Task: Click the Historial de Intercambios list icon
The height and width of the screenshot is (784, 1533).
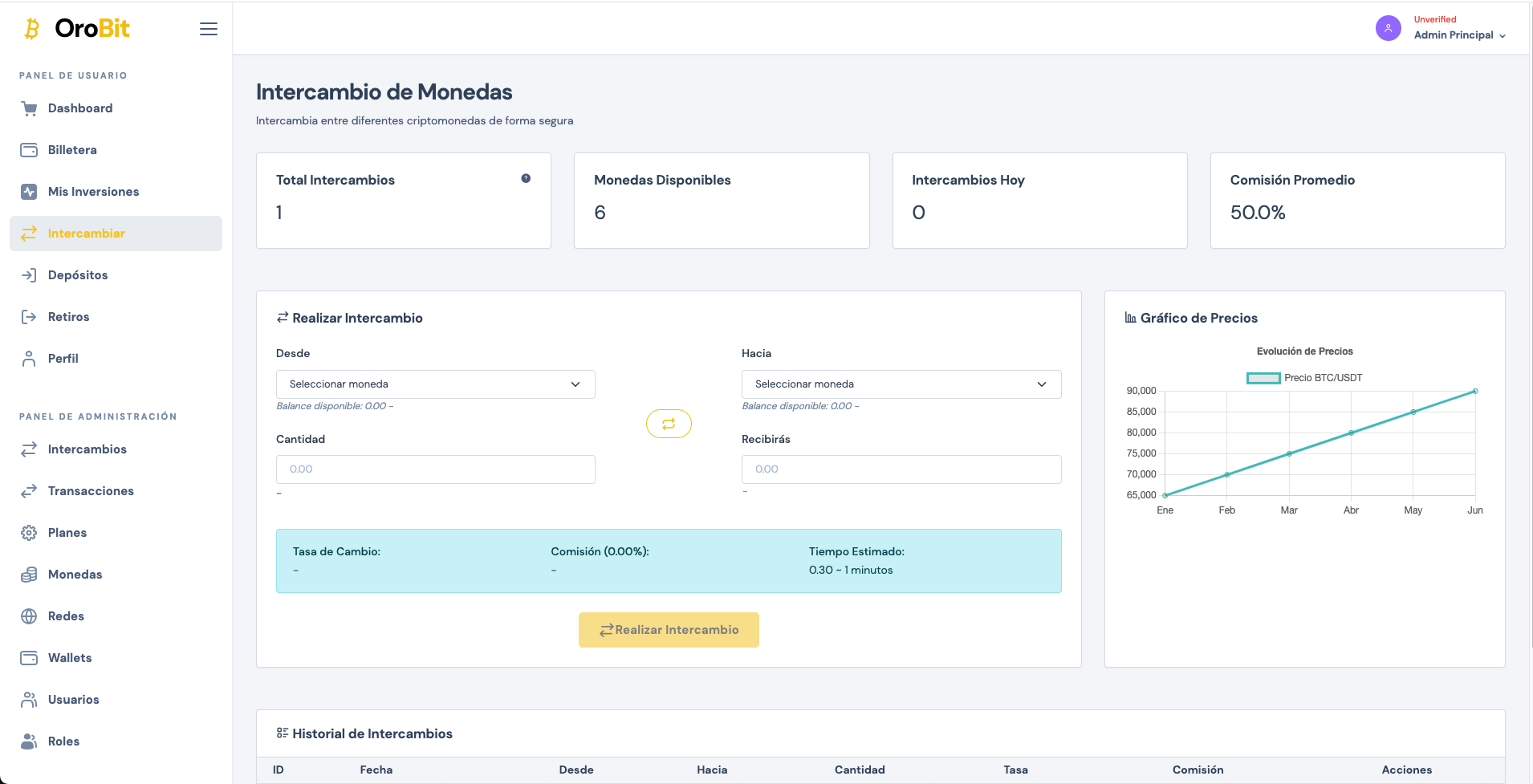Action: click(282, 733)
